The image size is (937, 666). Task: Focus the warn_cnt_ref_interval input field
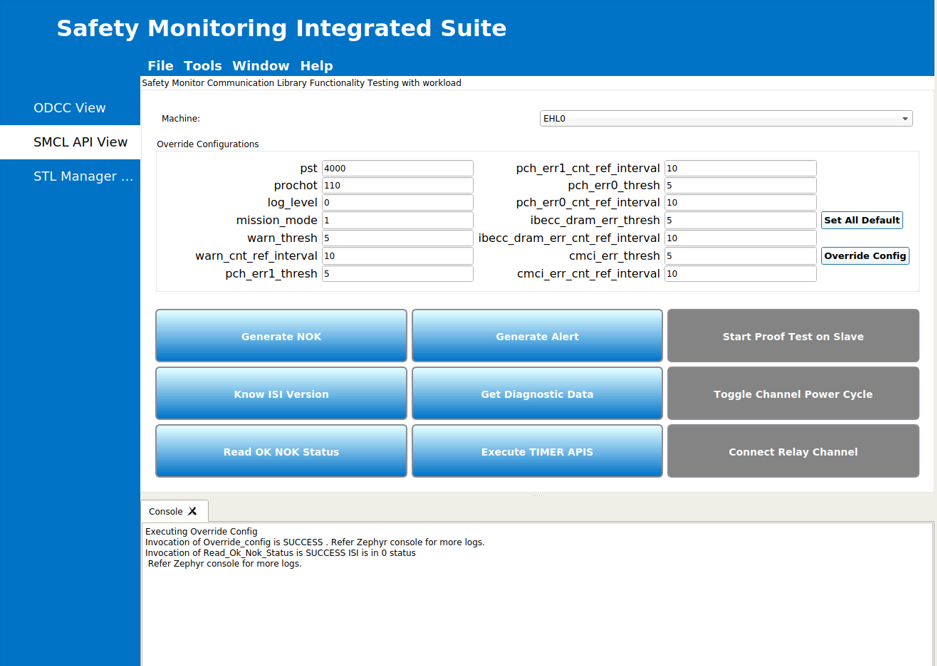pos(397,256)
